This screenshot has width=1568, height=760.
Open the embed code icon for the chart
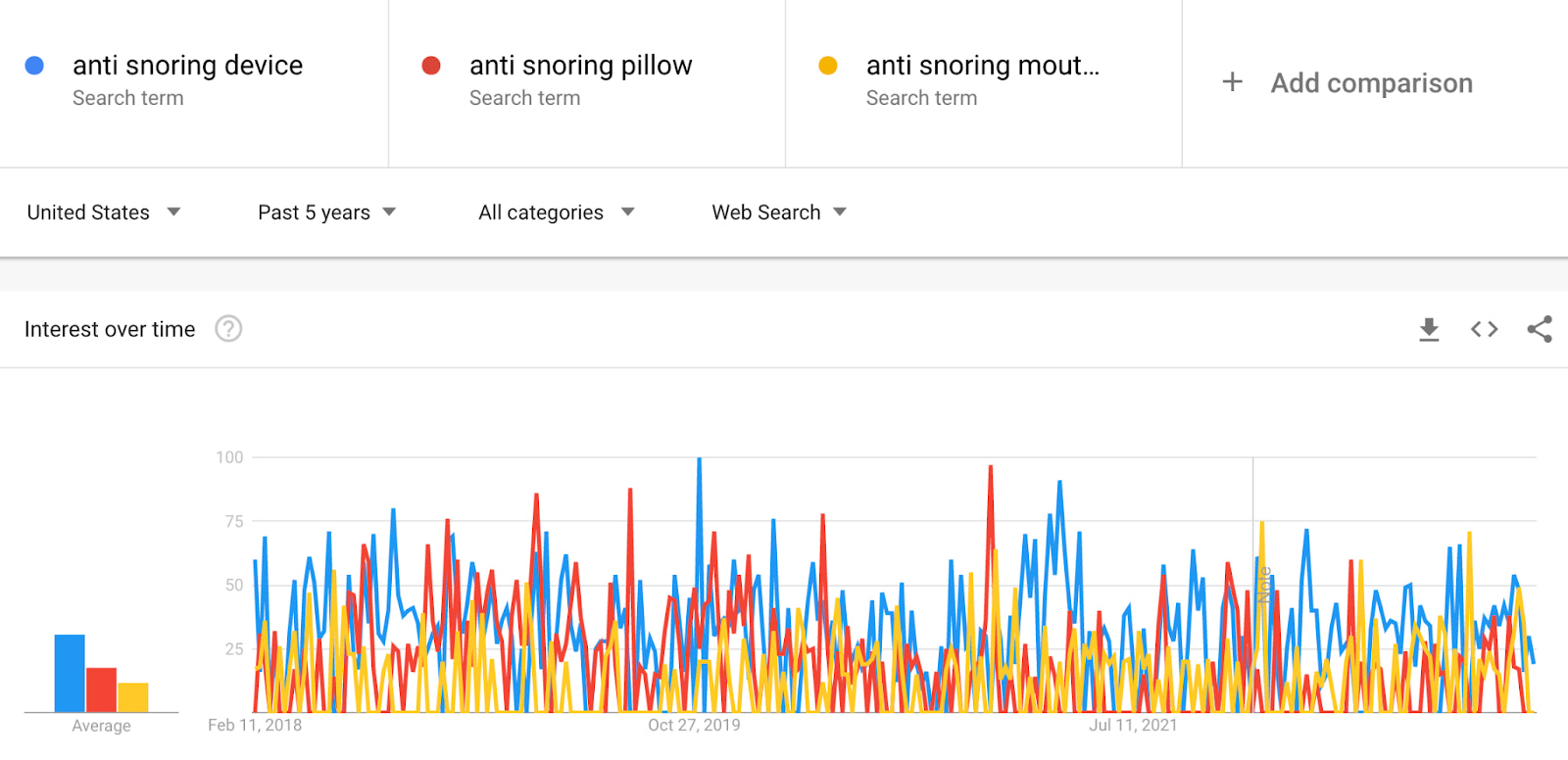click(x=1483, y=329)
